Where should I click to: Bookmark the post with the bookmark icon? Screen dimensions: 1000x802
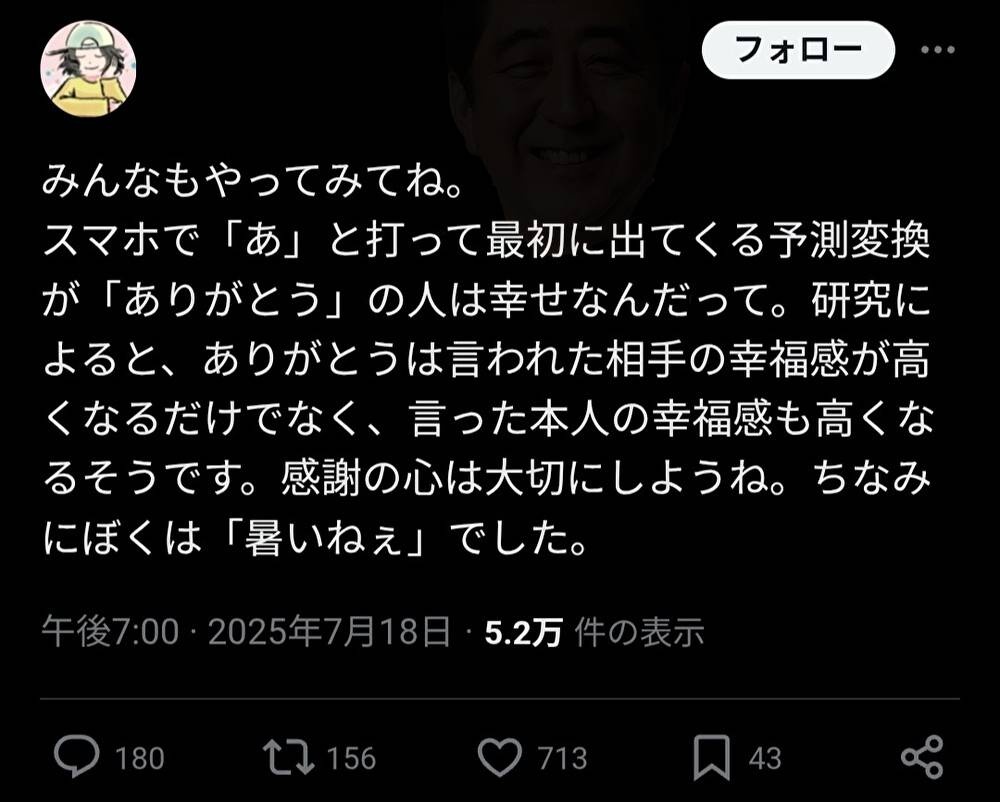click(711, 757)
